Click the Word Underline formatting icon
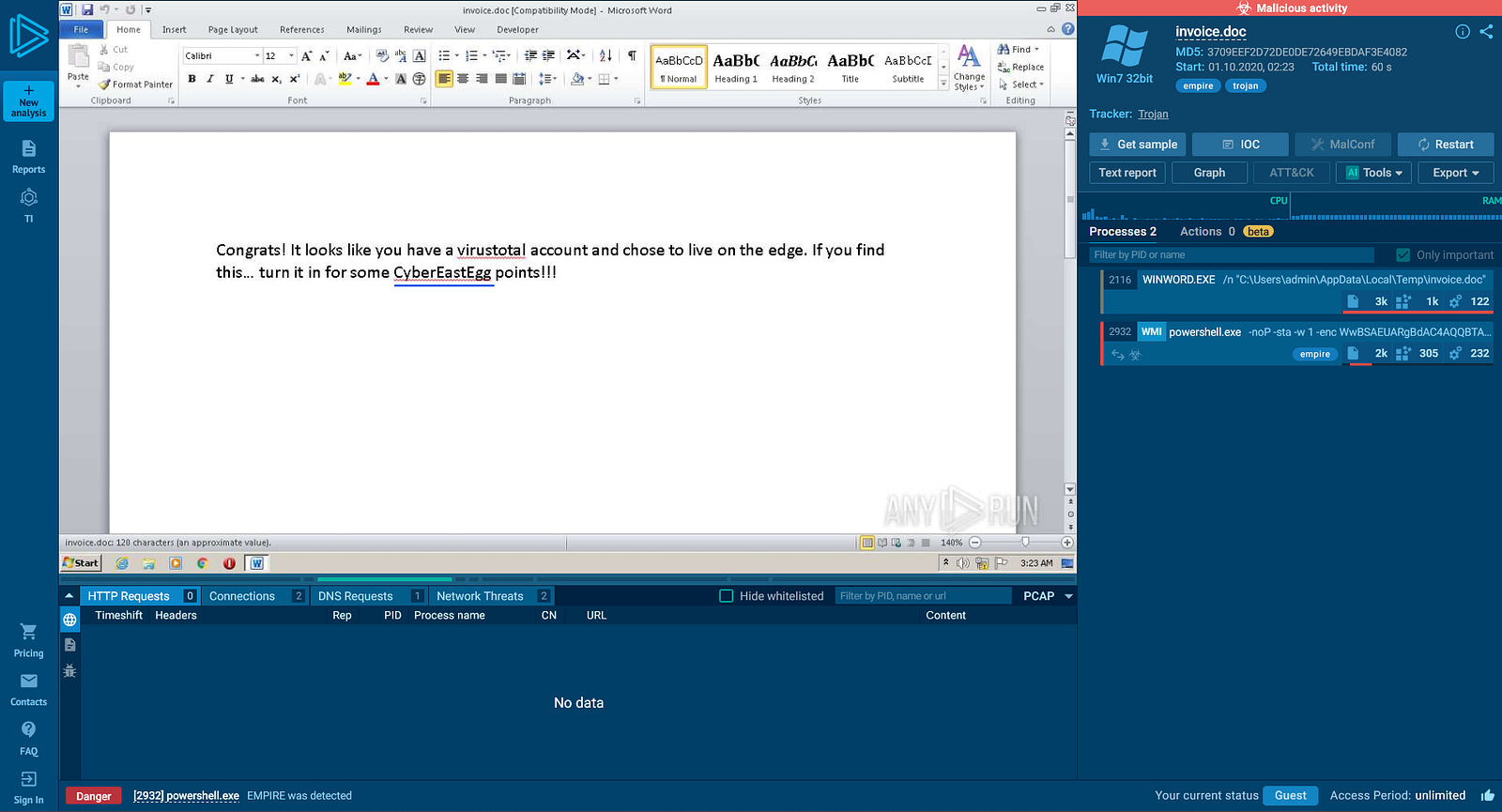 (x=229, y=79)
